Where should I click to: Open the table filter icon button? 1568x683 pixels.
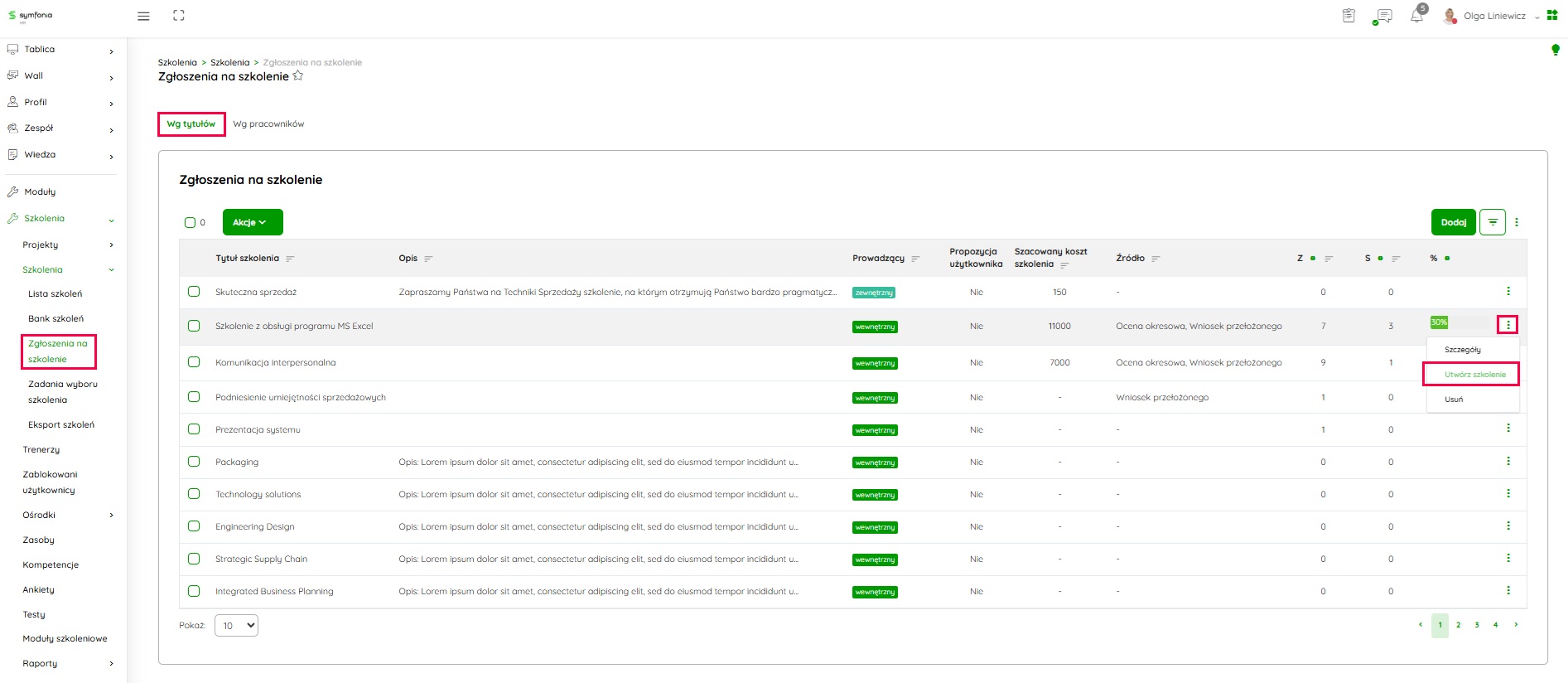[1492, 222]
